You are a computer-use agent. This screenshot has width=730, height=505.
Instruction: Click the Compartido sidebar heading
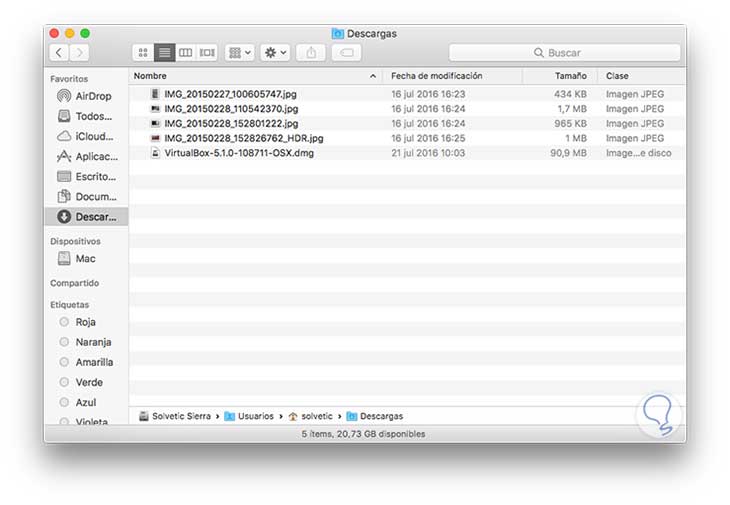(x=74, y=283)
